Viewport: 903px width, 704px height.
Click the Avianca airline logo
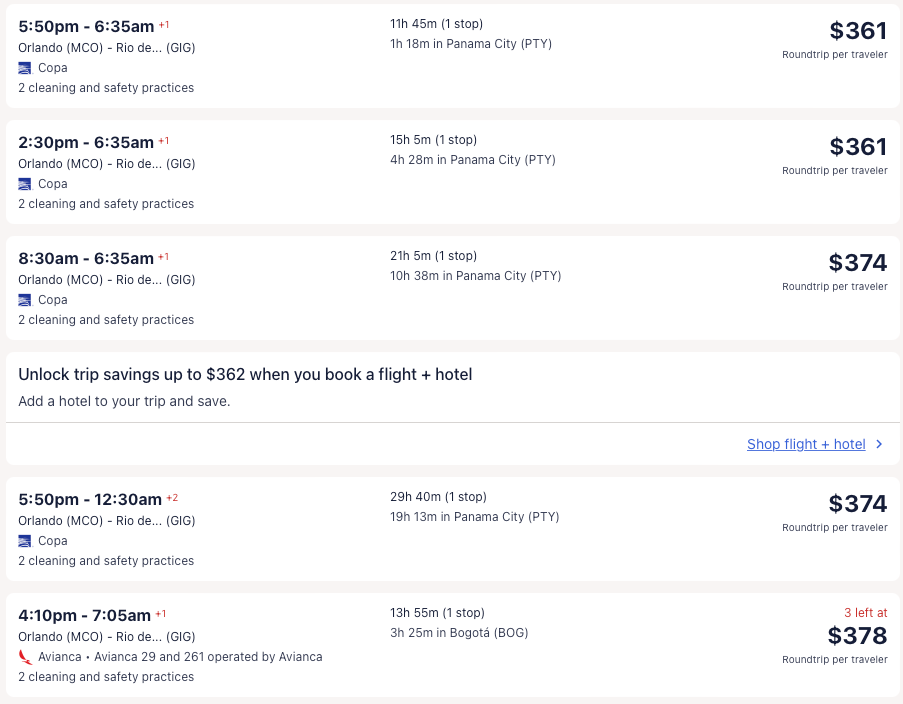pos(25,657)
